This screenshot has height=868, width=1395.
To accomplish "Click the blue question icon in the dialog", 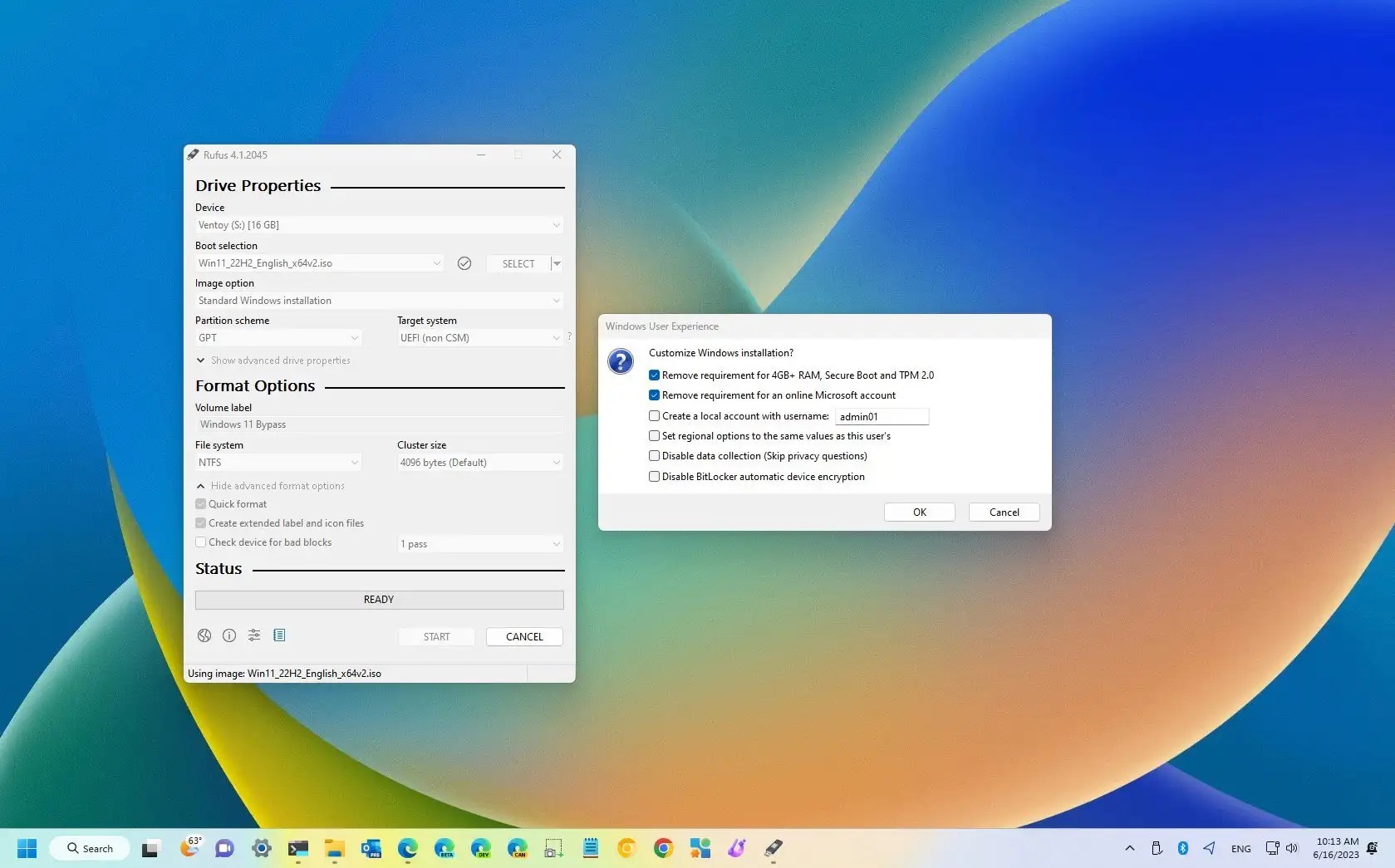I will [x=621, y=361].
